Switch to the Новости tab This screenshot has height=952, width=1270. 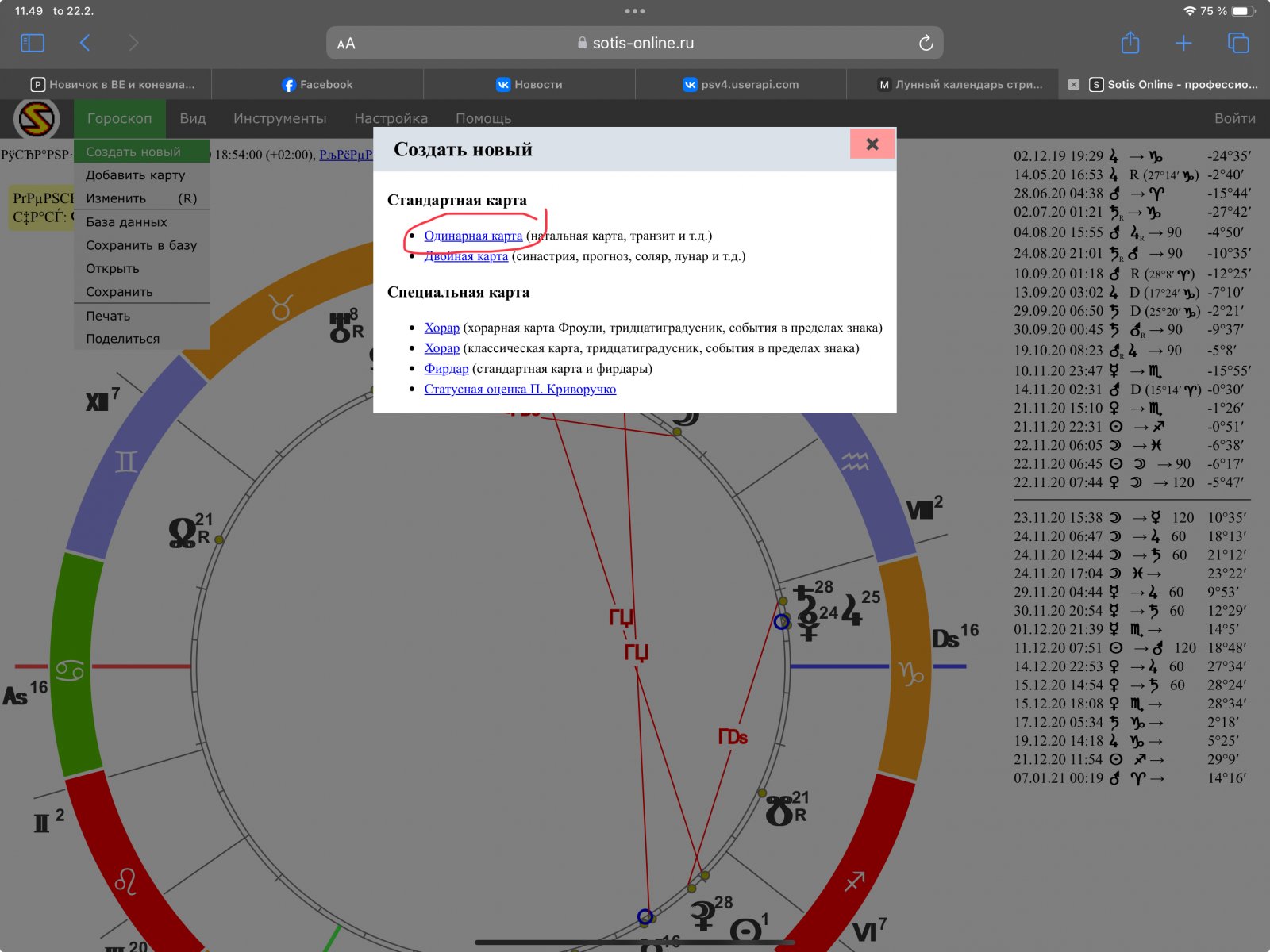[x=529, y=84]
